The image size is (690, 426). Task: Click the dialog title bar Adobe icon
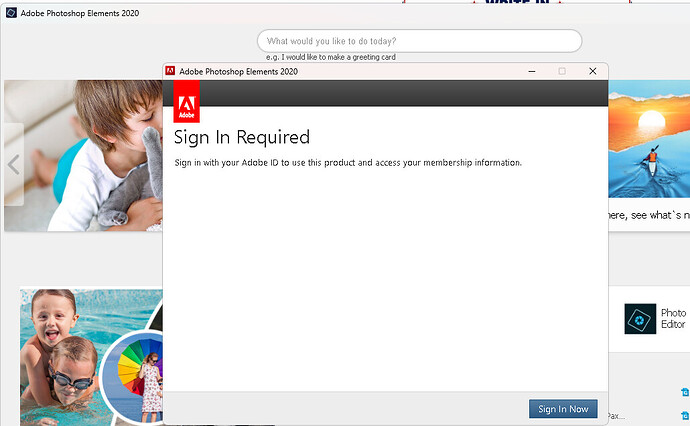(x=170, y=71)
